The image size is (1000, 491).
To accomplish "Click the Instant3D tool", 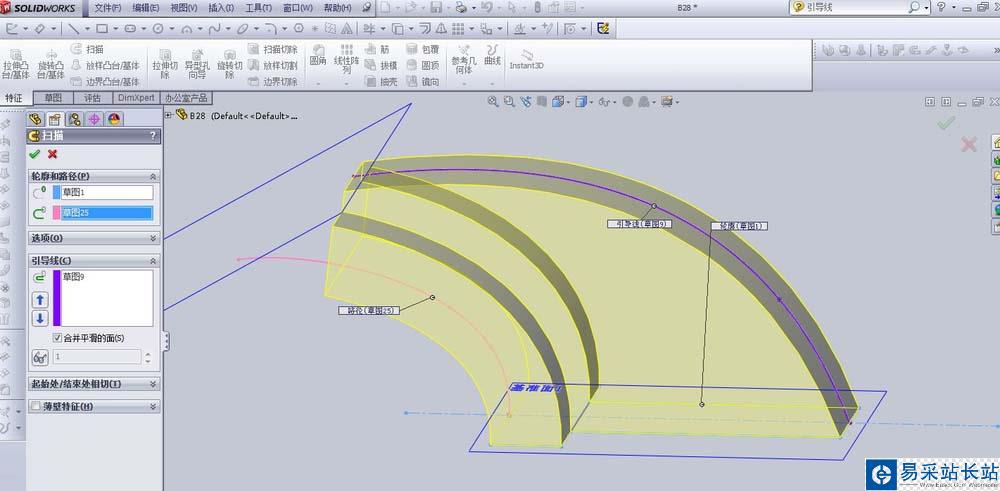I will pyautogui.click(x=526, y=58).
